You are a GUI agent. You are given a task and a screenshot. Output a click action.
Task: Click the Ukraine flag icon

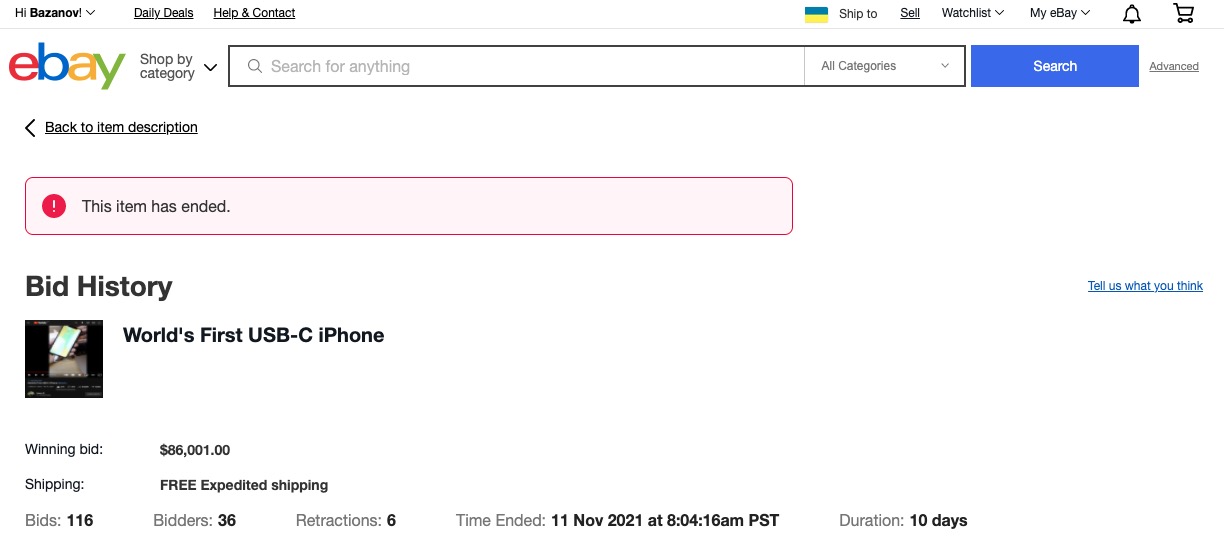coord(816,14)
